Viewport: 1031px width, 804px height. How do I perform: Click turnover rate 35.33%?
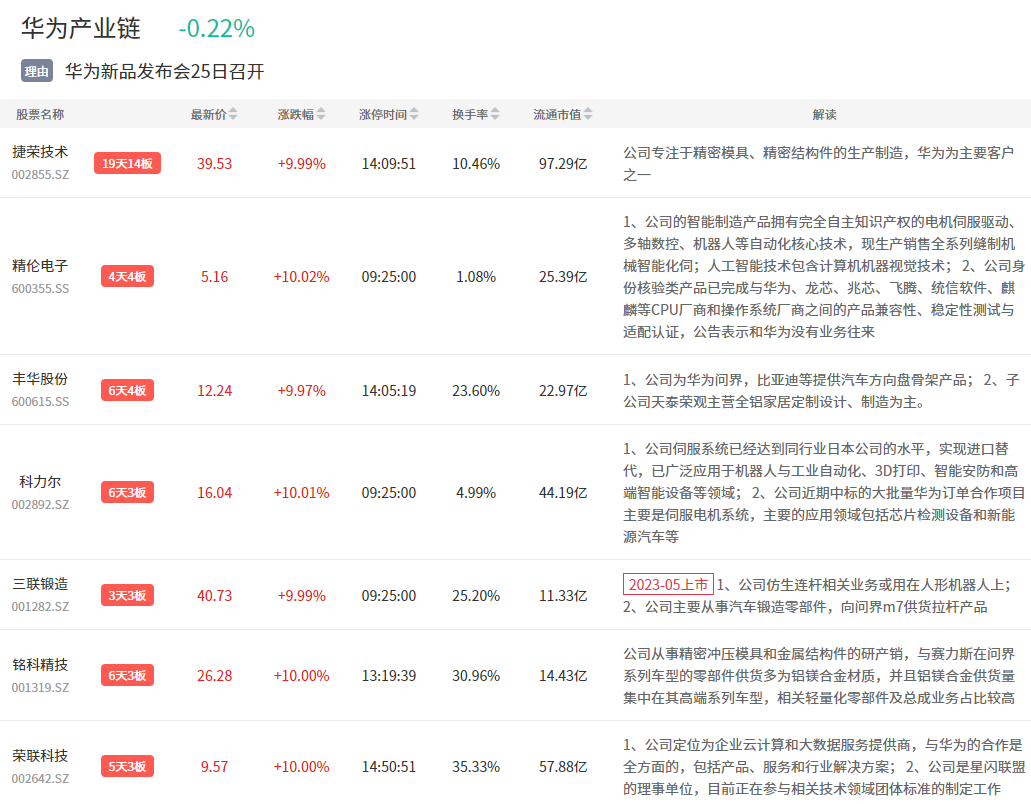(x=476, y=767)
